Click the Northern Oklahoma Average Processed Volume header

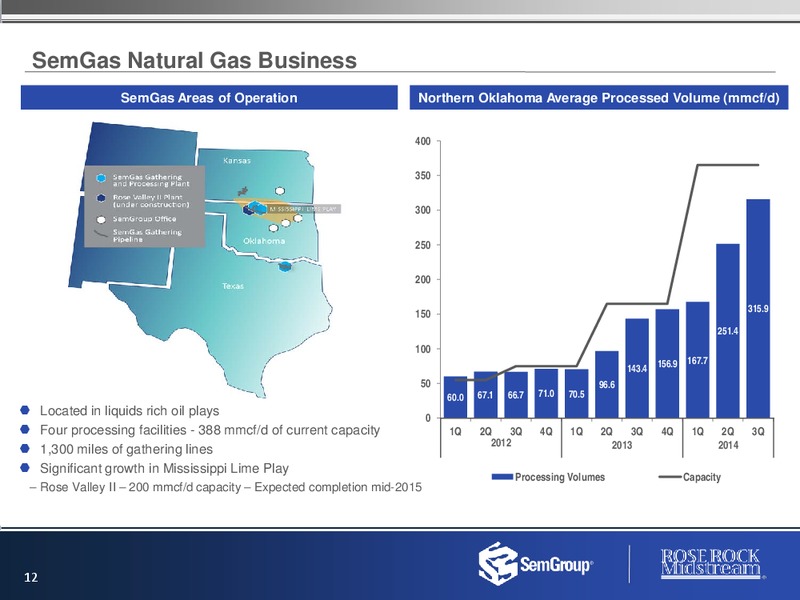[599, 97]
